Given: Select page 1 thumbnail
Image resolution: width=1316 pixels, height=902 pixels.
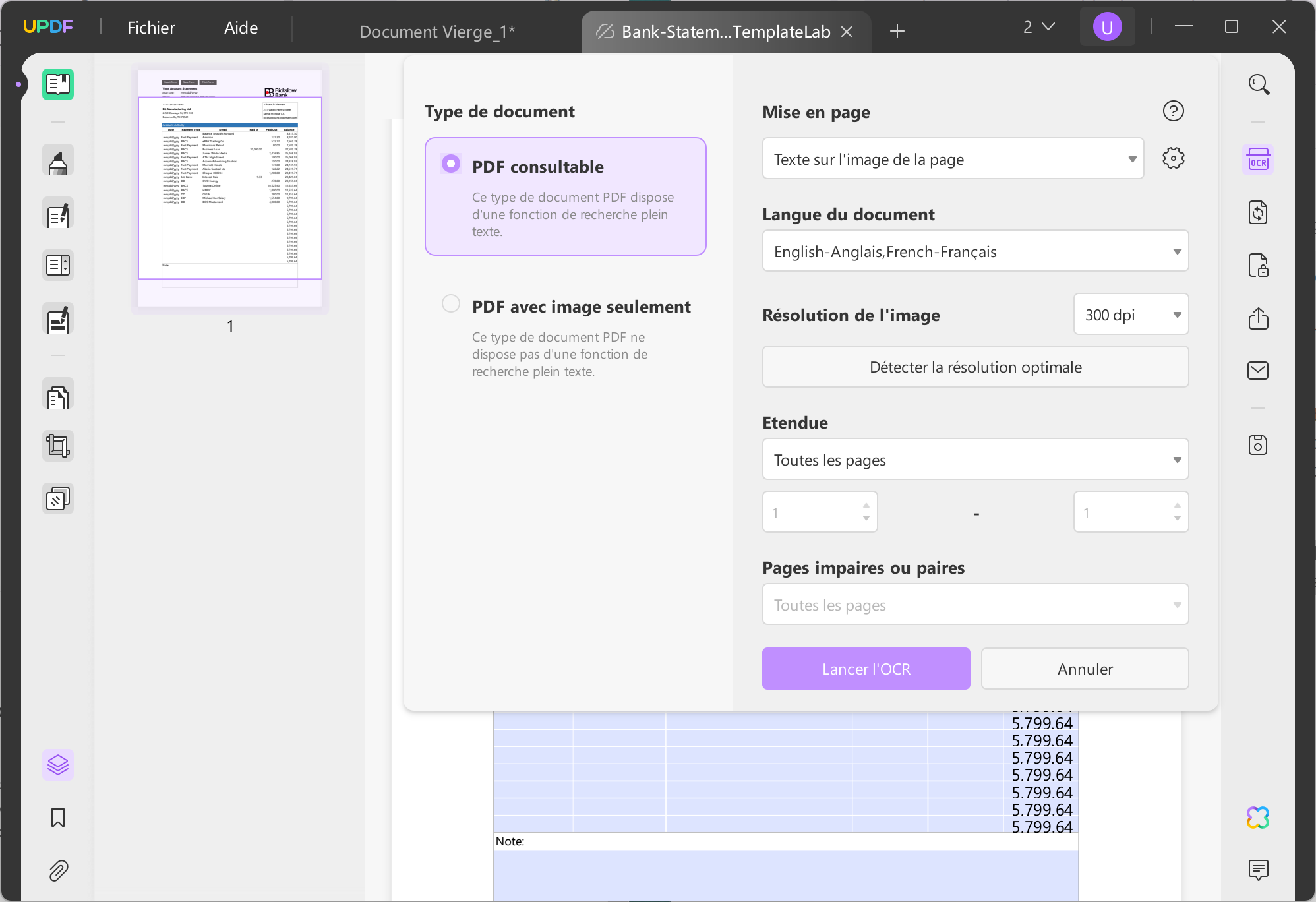Looking at the screenshot, I should pyautogui.click(x=230, y=189).
